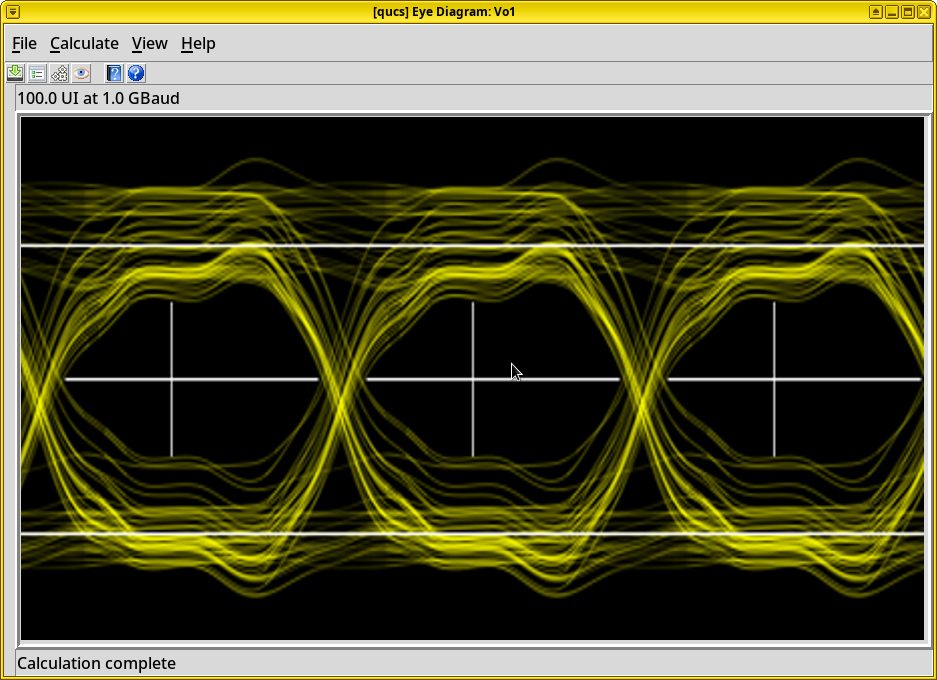This screenshot has height=680, width=937.
Task: Click the green download/export toolbar icon
Action: pyautogui.click(x=15, y=73)
